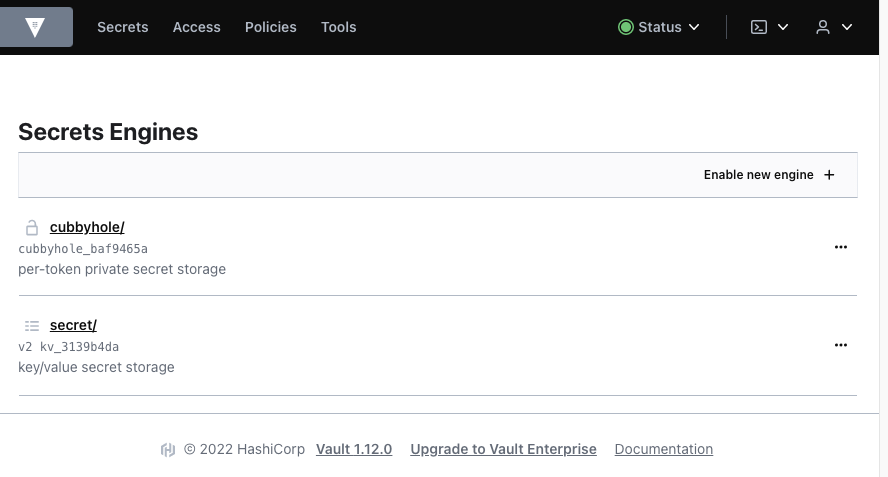The height and width of the screenshot is (477, 888).
Task: Click the plus icon to enable engine
Action: coord(829,175)
